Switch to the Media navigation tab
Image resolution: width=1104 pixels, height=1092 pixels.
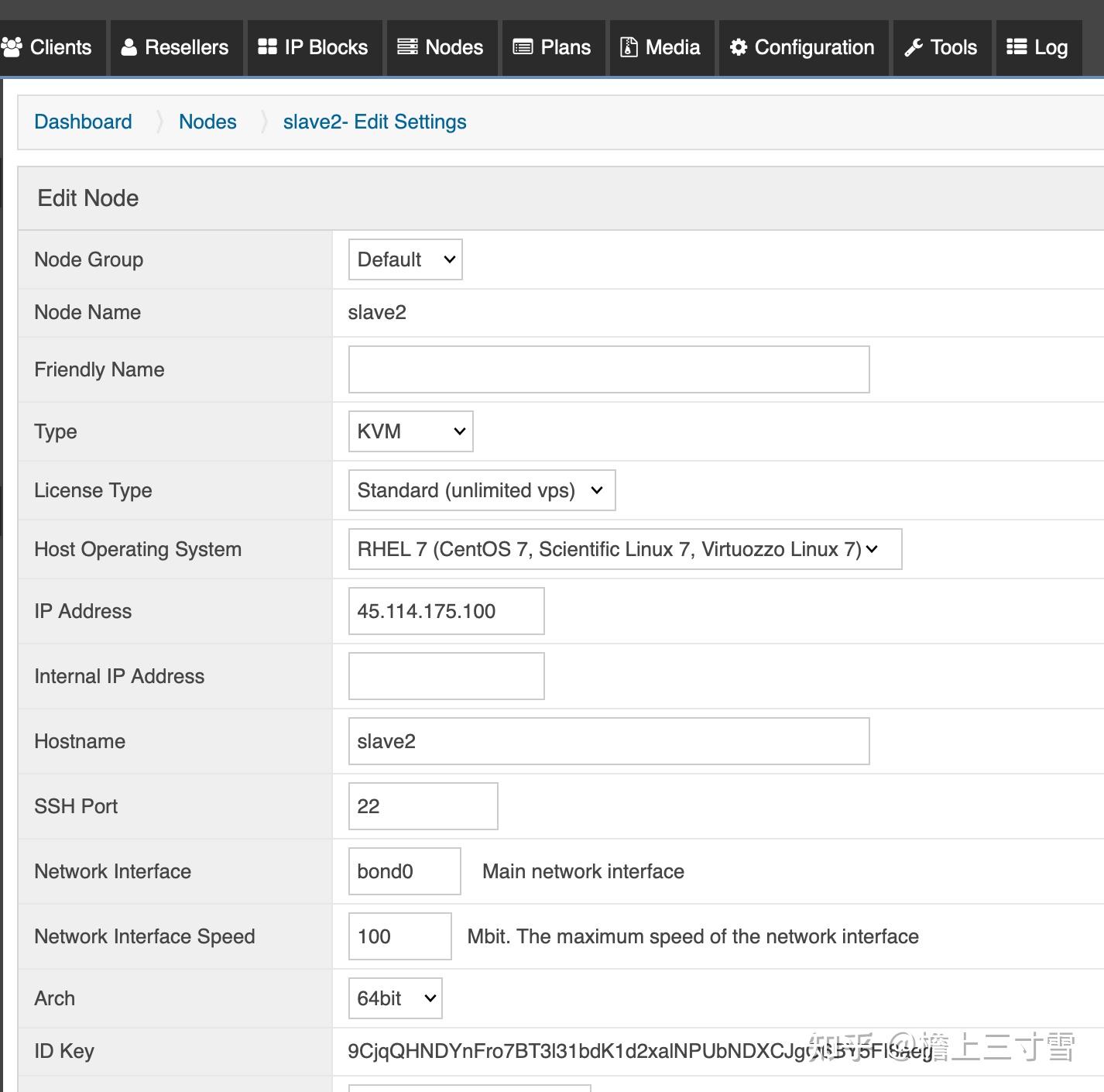(x=661, y=47)
